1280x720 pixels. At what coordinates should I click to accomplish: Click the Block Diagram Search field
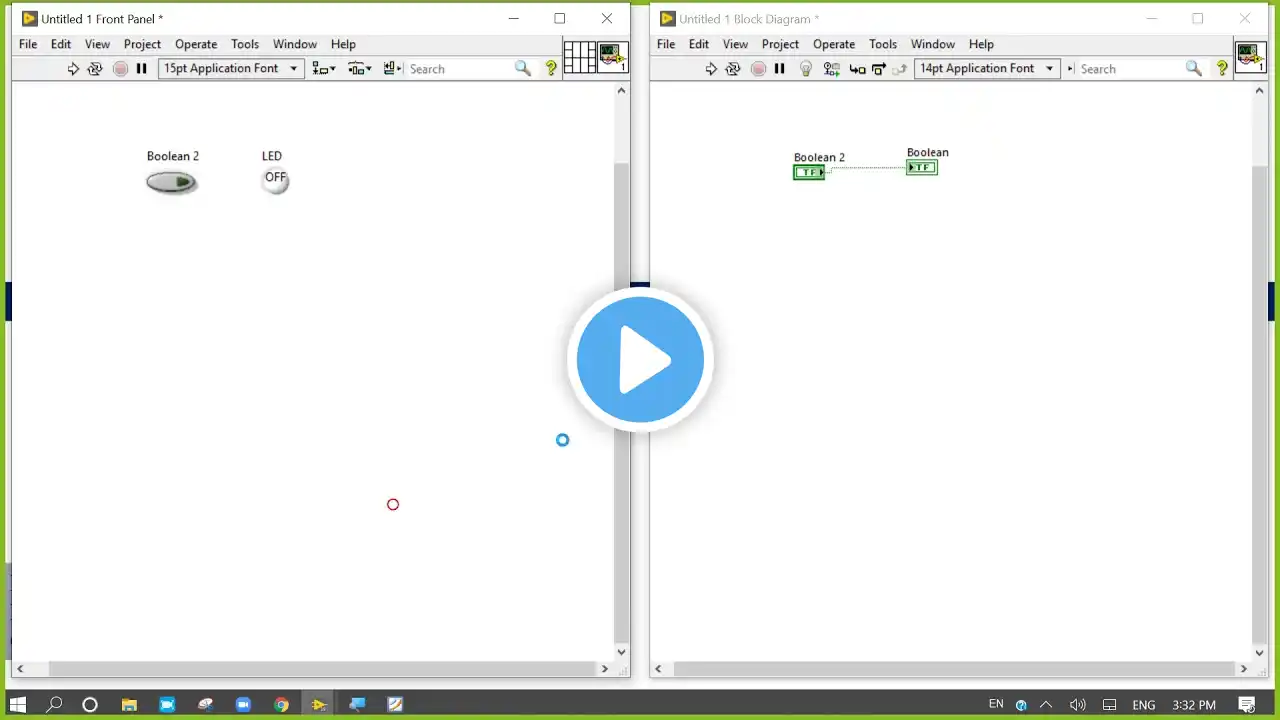[1130, 68]
